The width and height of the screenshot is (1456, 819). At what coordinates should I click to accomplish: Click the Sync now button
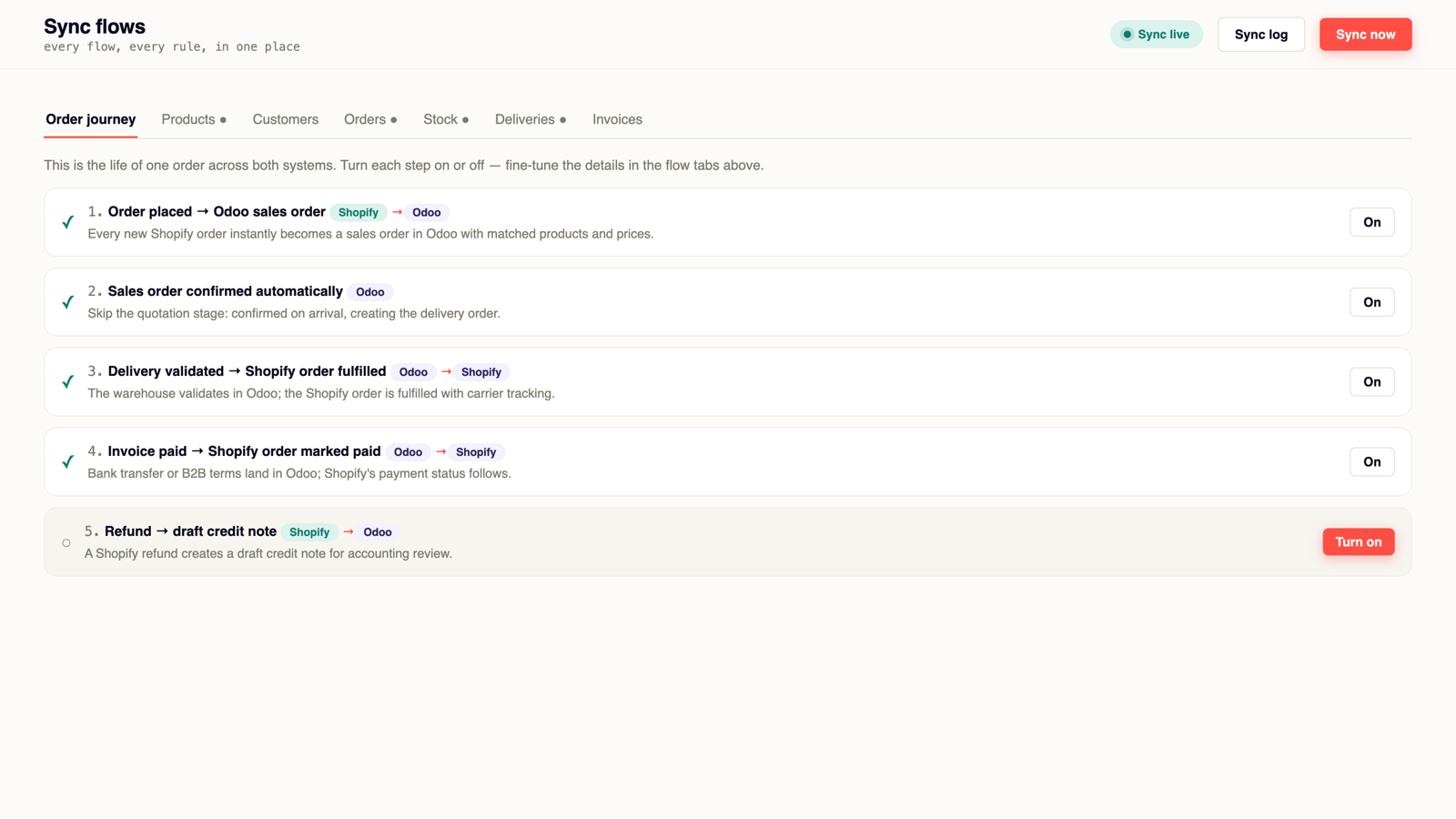point(1366,35)
